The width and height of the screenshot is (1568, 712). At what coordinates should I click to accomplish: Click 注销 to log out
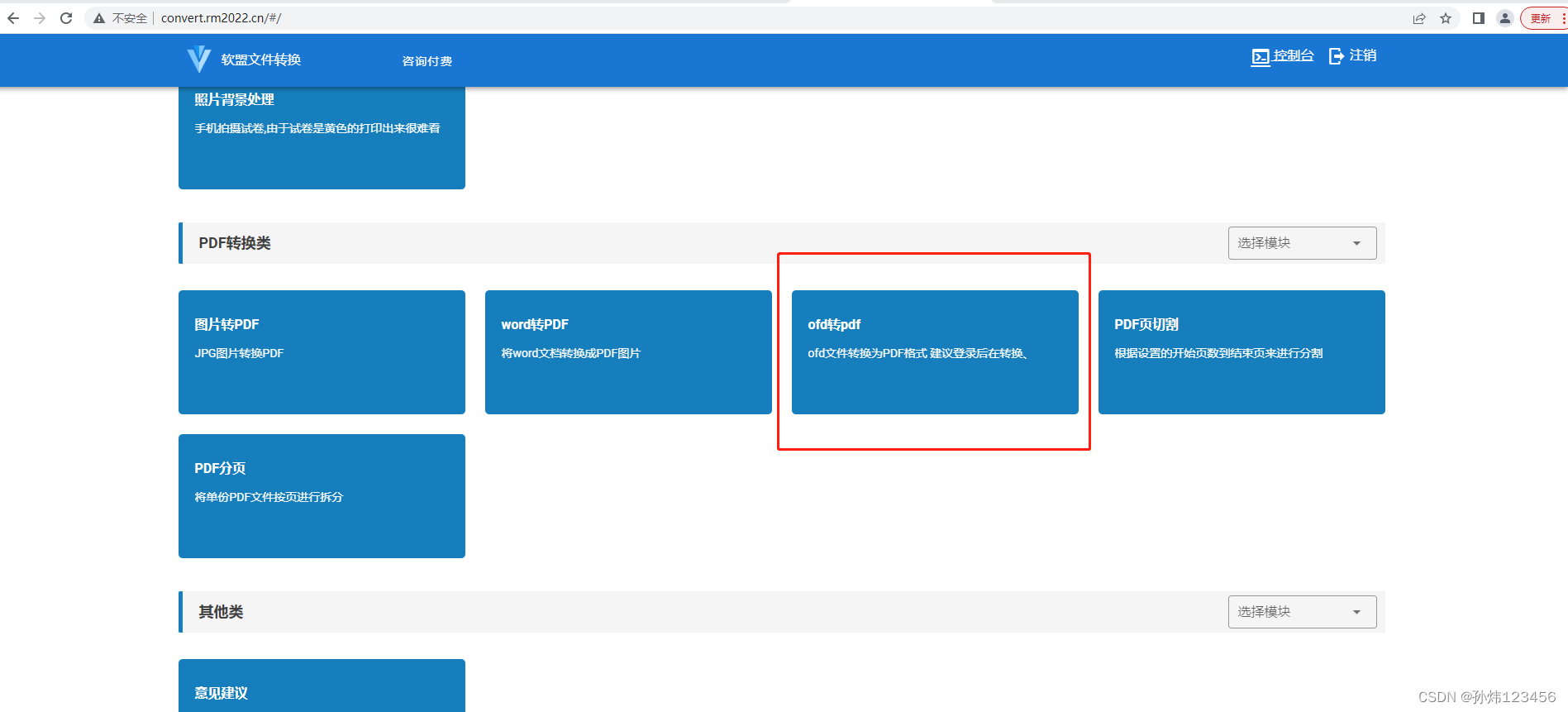1352,55
